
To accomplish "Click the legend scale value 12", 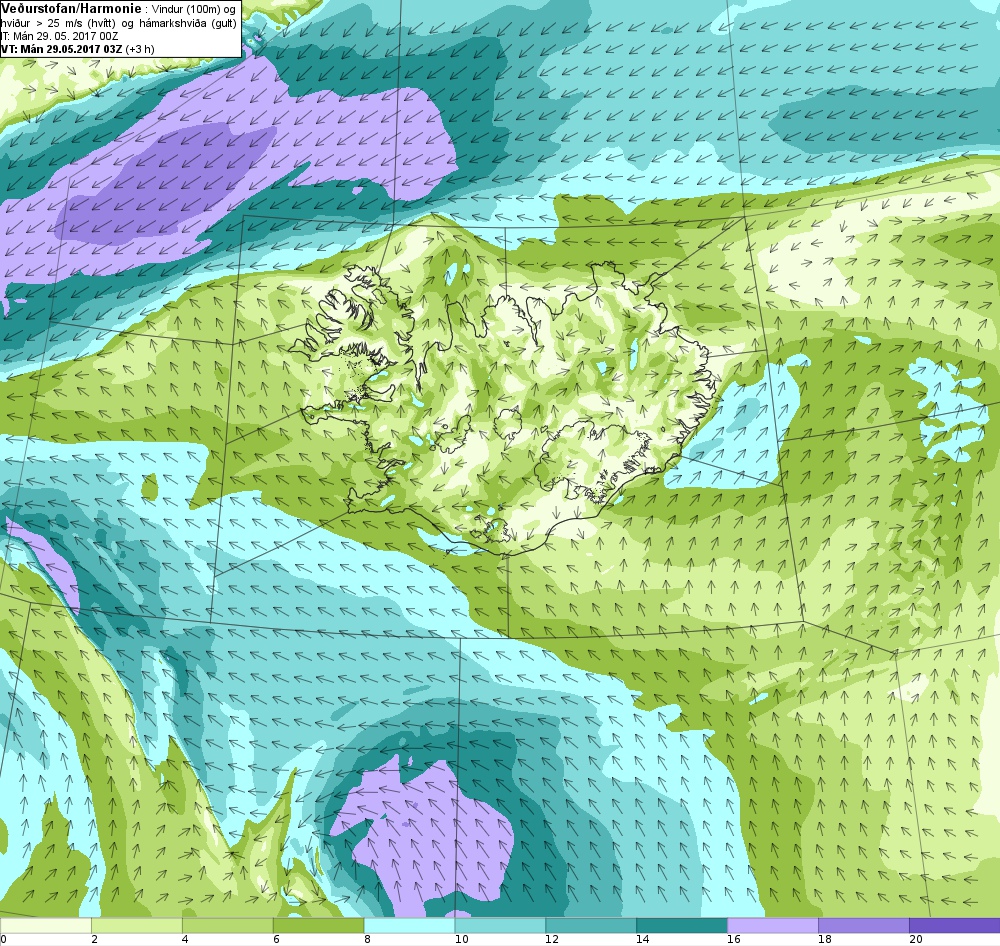I will click(x=552, y=939).
